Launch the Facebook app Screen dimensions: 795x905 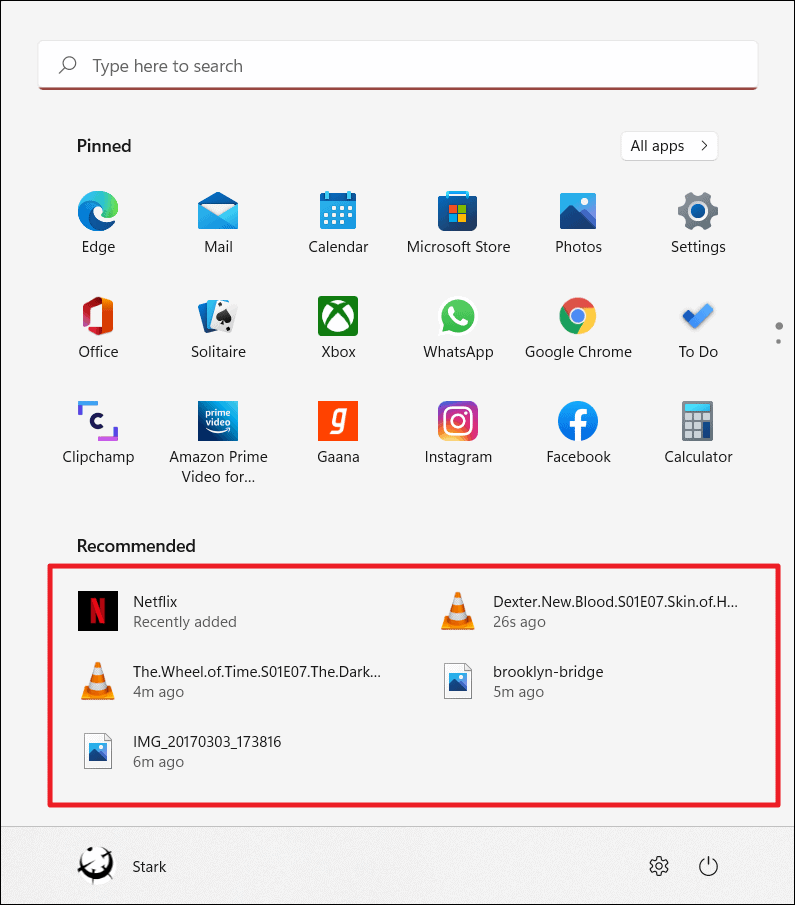[578, 432]
